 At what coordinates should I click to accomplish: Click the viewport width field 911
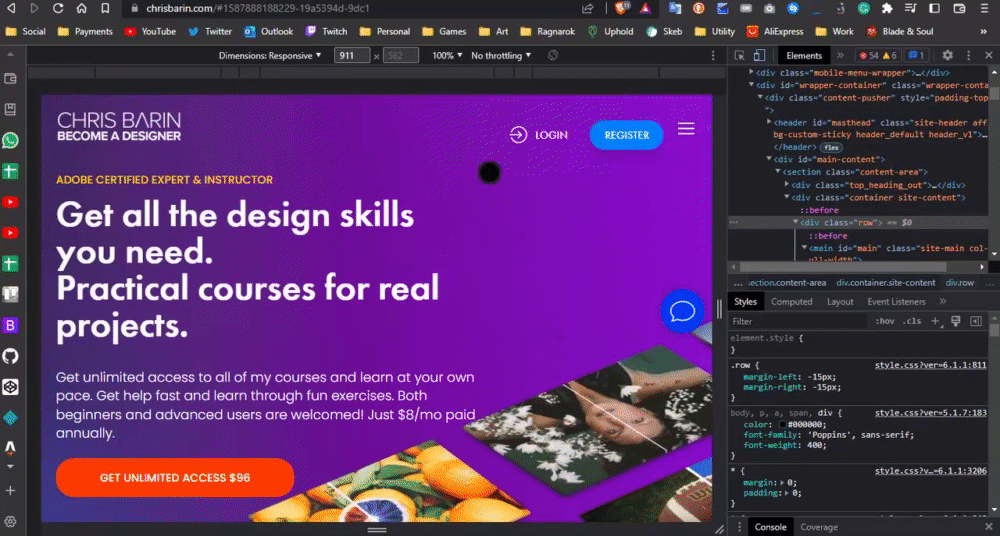point(352,56)
